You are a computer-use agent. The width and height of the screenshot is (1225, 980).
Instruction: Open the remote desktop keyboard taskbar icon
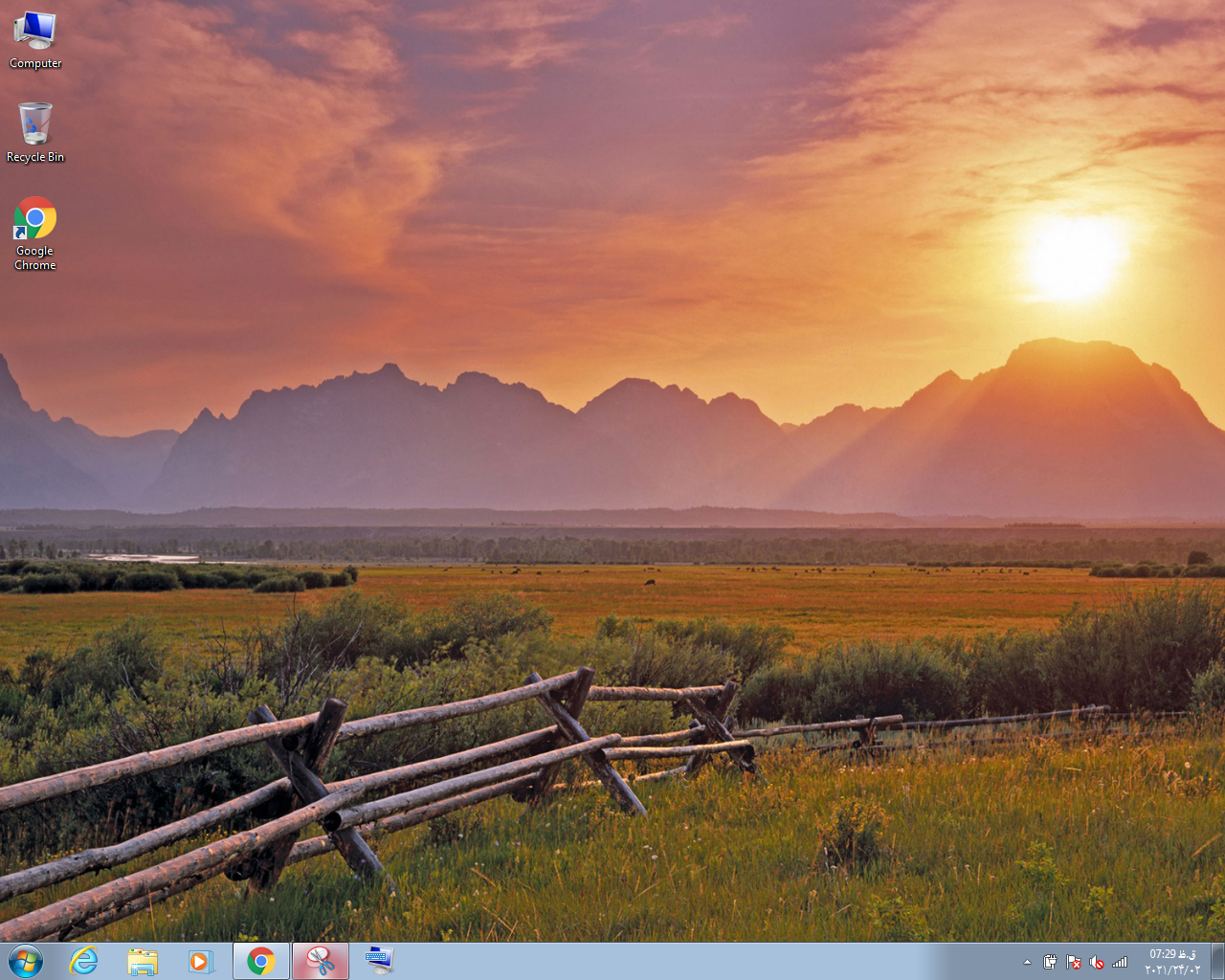(x=379, y=961)
